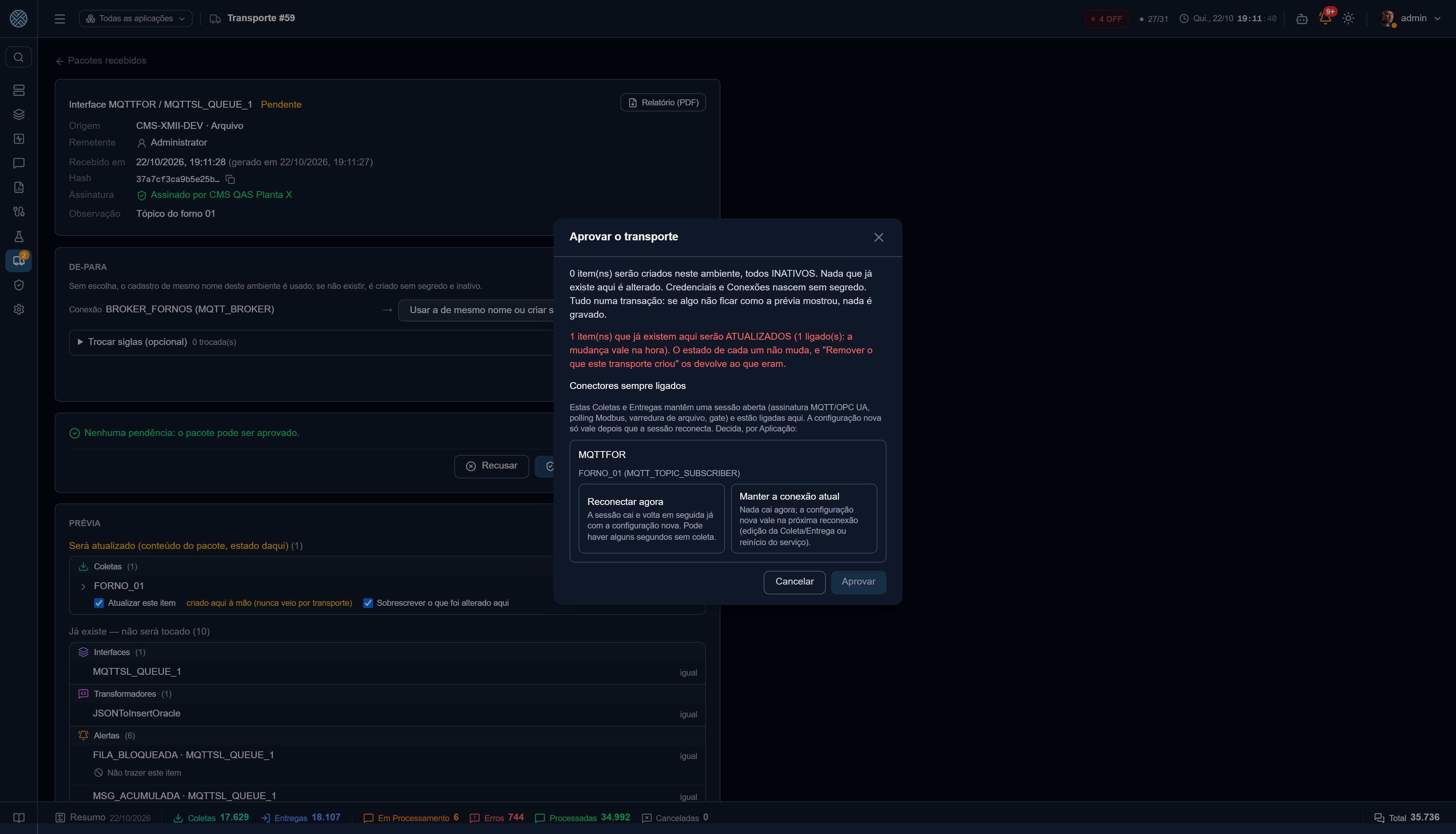The width and height of the screenshot is (1456, 834).
Task: Open the admin user menu
Action: (x=1410, y=18)
